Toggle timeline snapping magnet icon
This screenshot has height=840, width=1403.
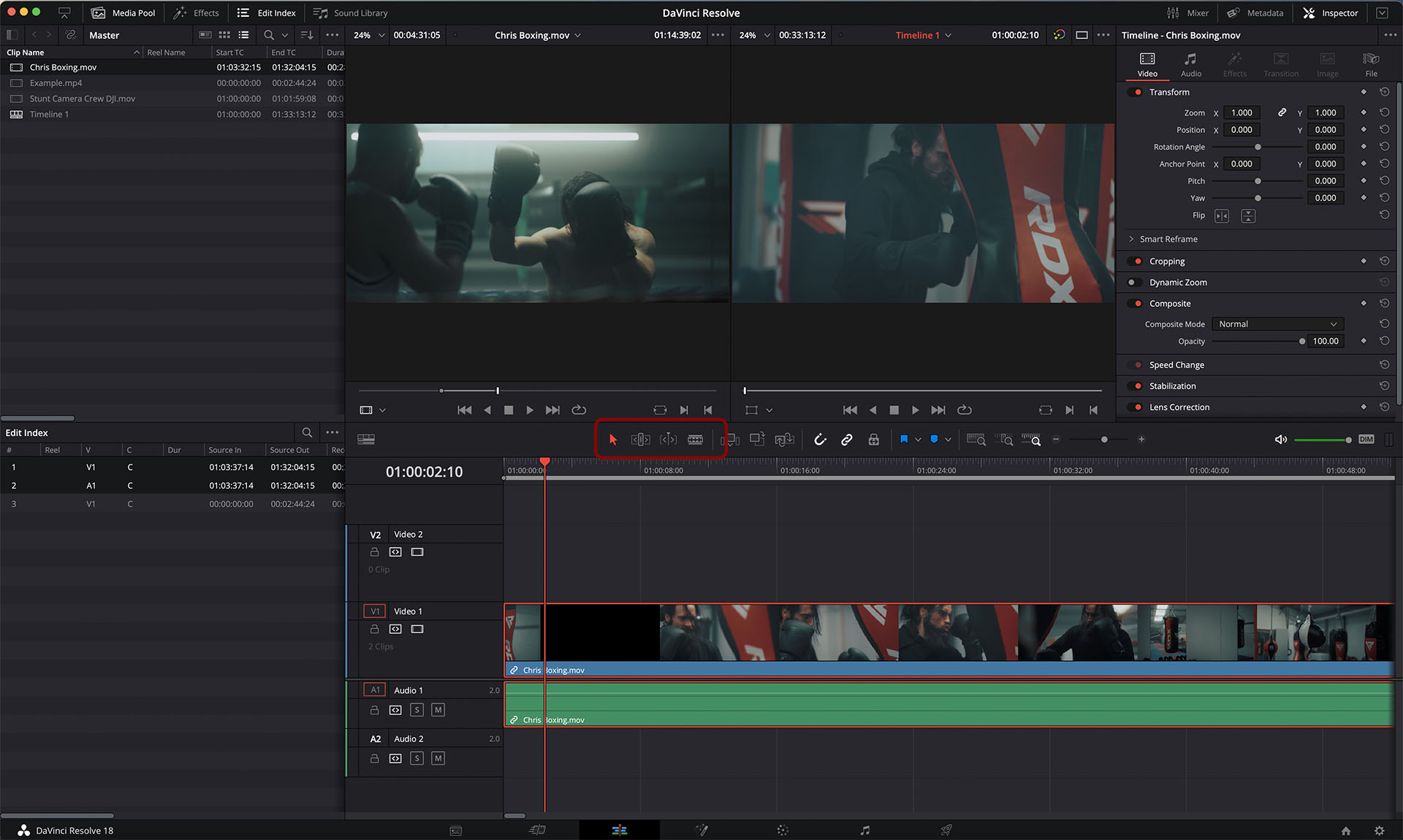click(820, 440)
